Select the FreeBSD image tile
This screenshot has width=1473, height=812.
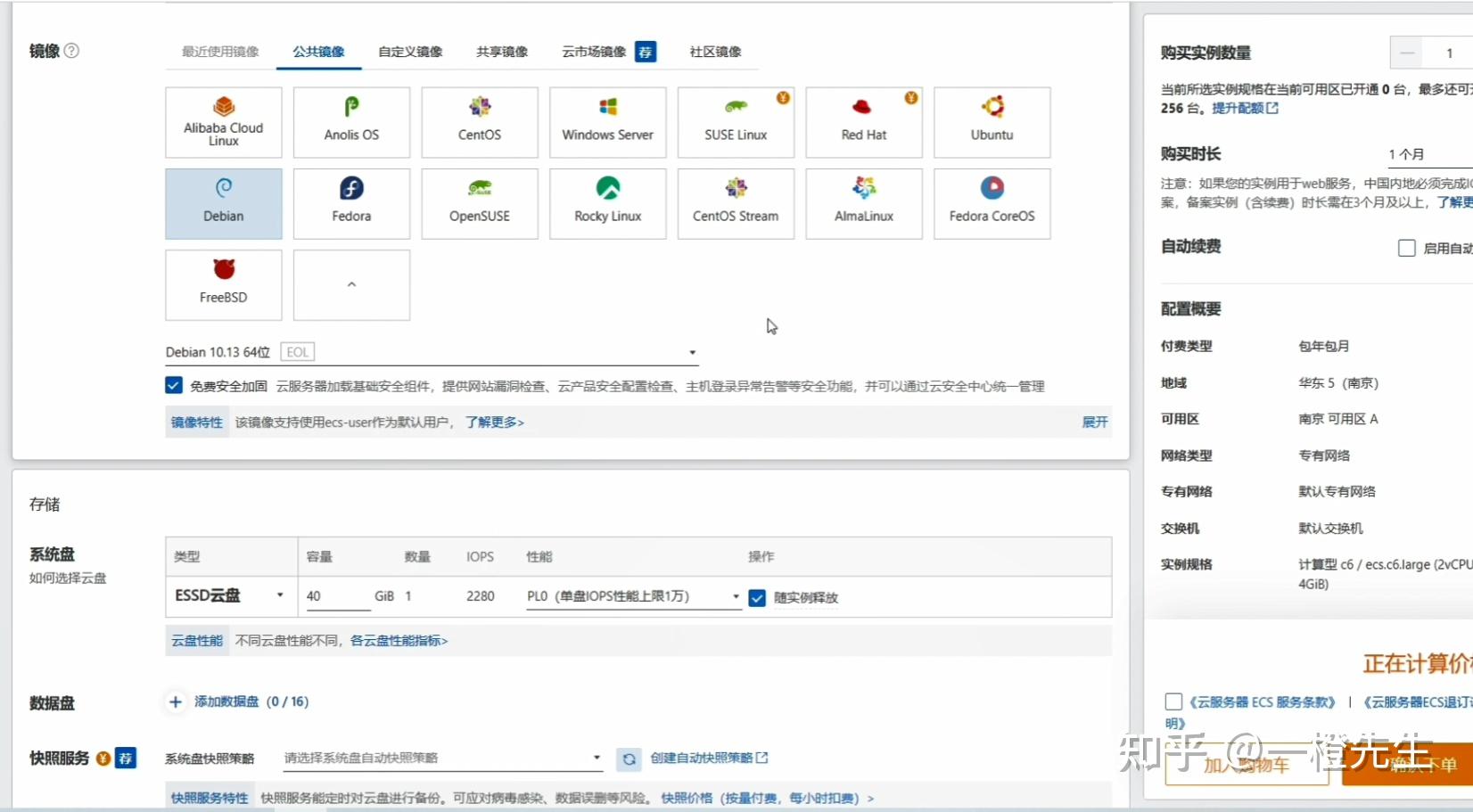tap(224, 285)
